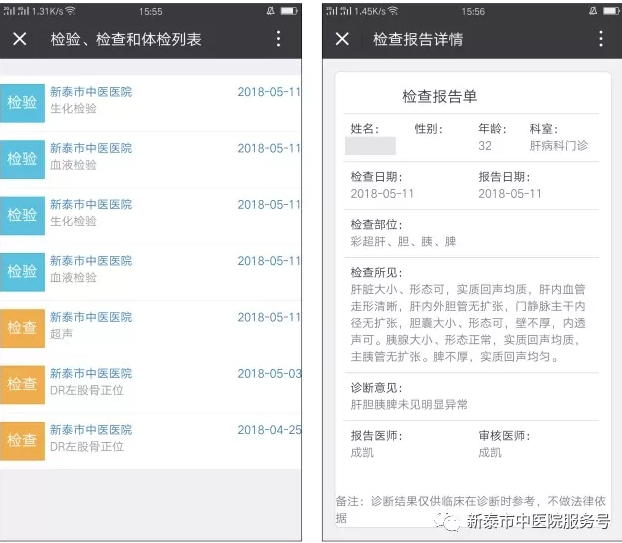622x543 pixels.
Task: Tap the orange 检查 badge beside 超声
Action: coord(22,327)
